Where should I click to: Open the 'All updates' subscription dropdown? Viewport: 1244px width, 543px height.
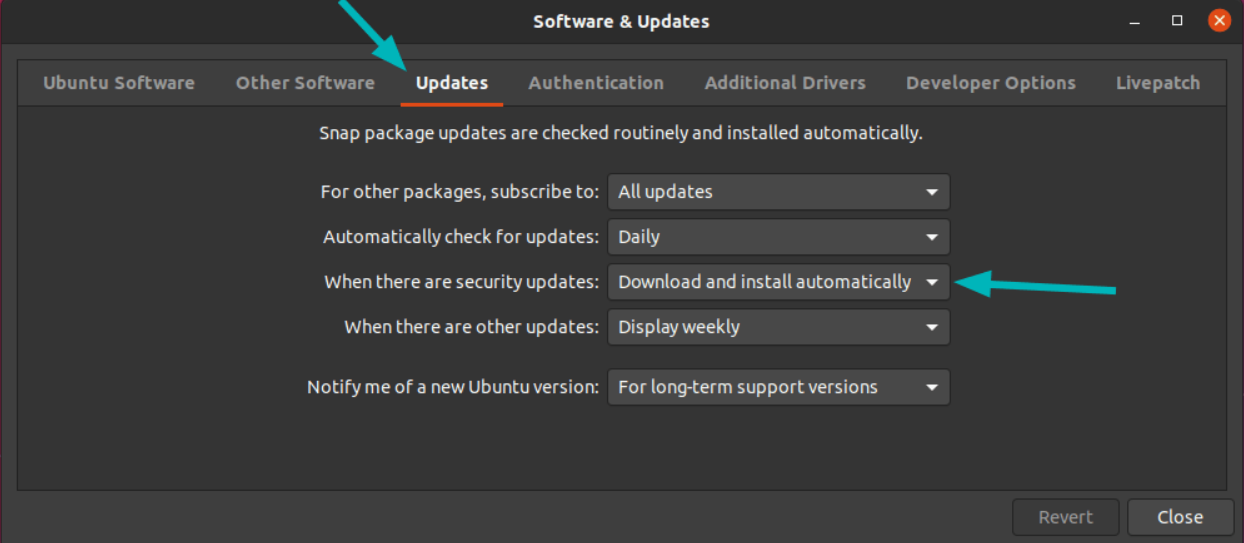click(x=778, y=192)
